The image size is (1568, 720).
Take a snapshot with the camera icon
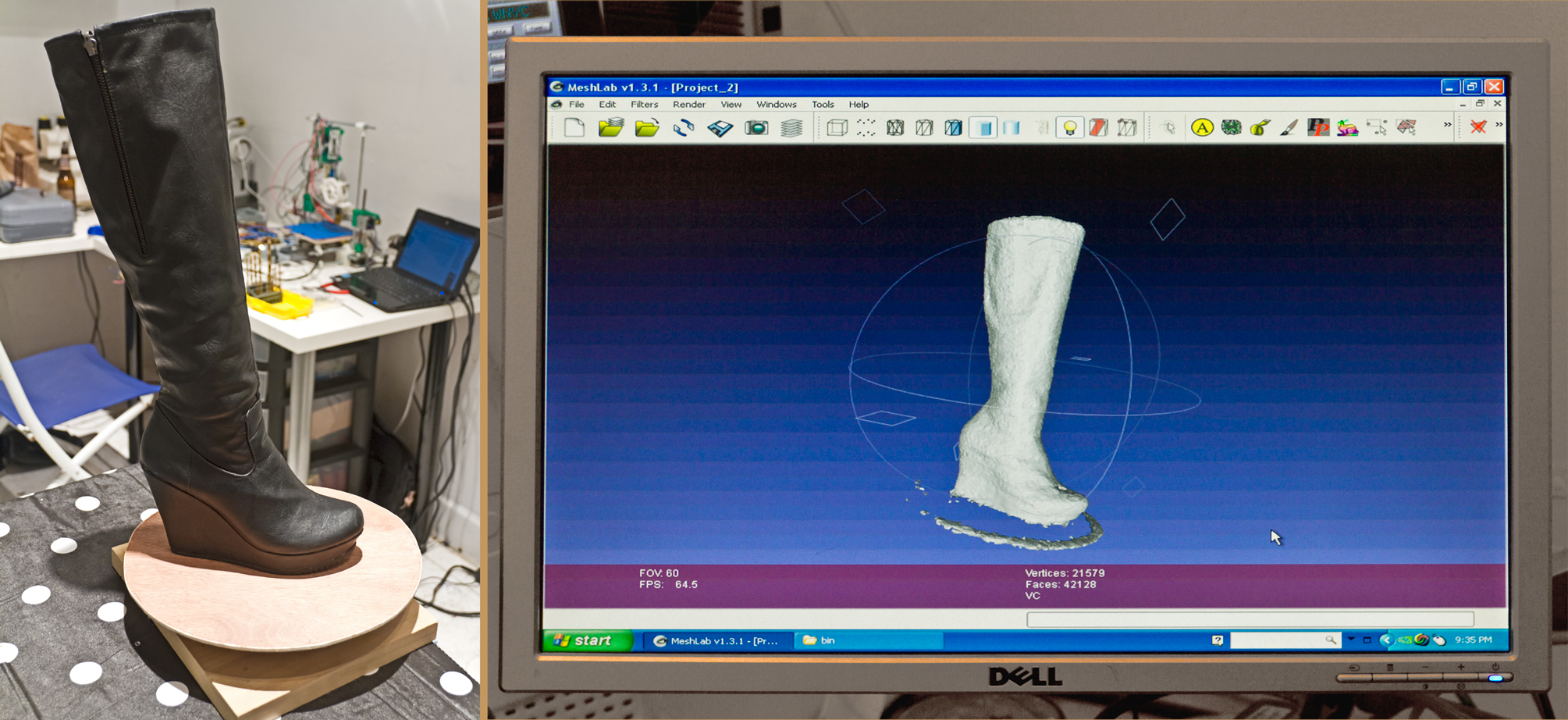[756, 127]
